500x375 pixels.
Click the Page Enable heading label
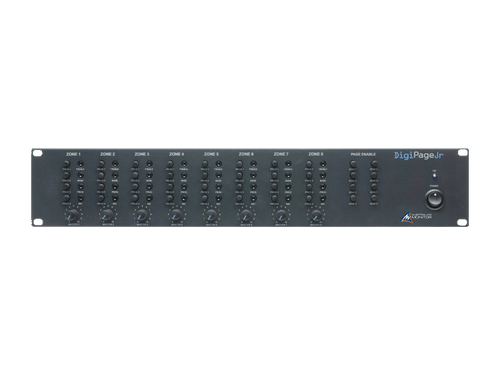pos(363,154)
